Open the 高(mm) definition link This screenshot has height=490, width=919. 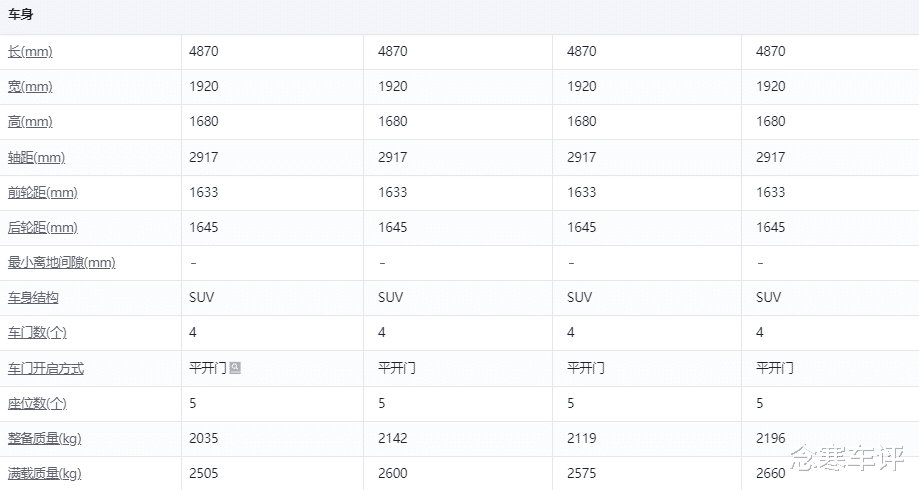(x=30, y=122)
